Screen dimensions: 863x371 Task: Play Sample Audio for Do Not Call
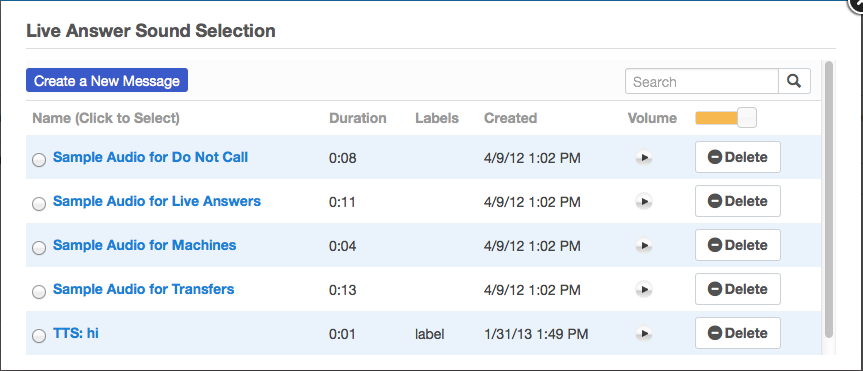(x=643, y=158)
